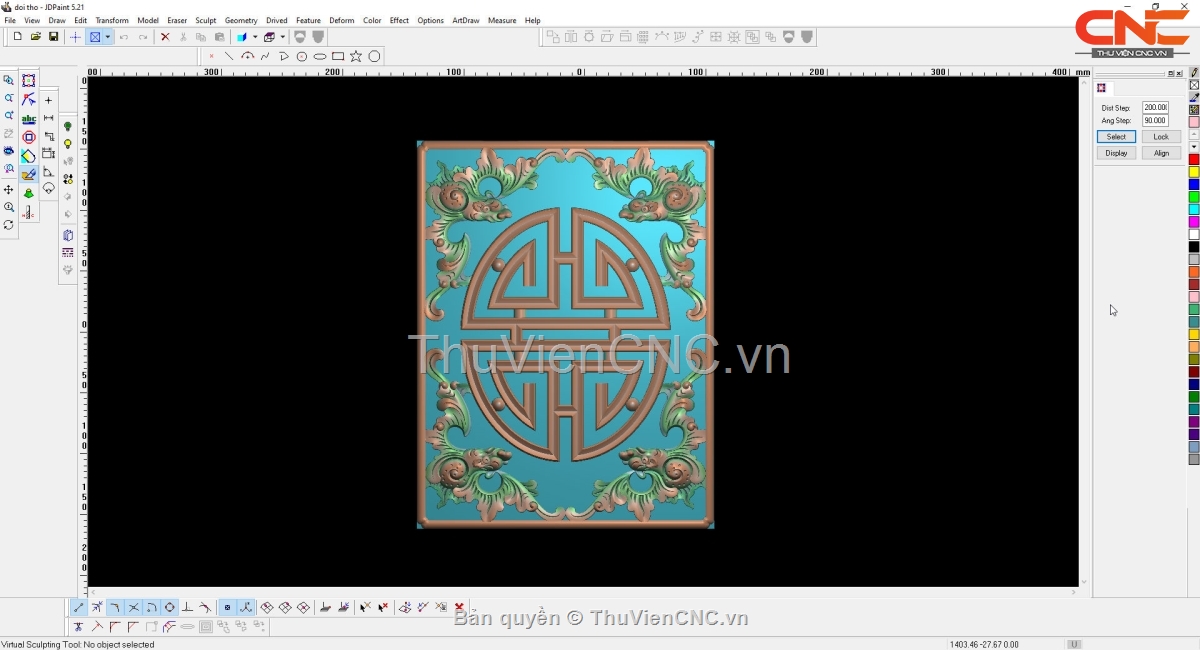This screenshot has width=1200, height=650.
Task: Click the Dist Step input field
Action: pyautogui.click(x=1155, y=108)
